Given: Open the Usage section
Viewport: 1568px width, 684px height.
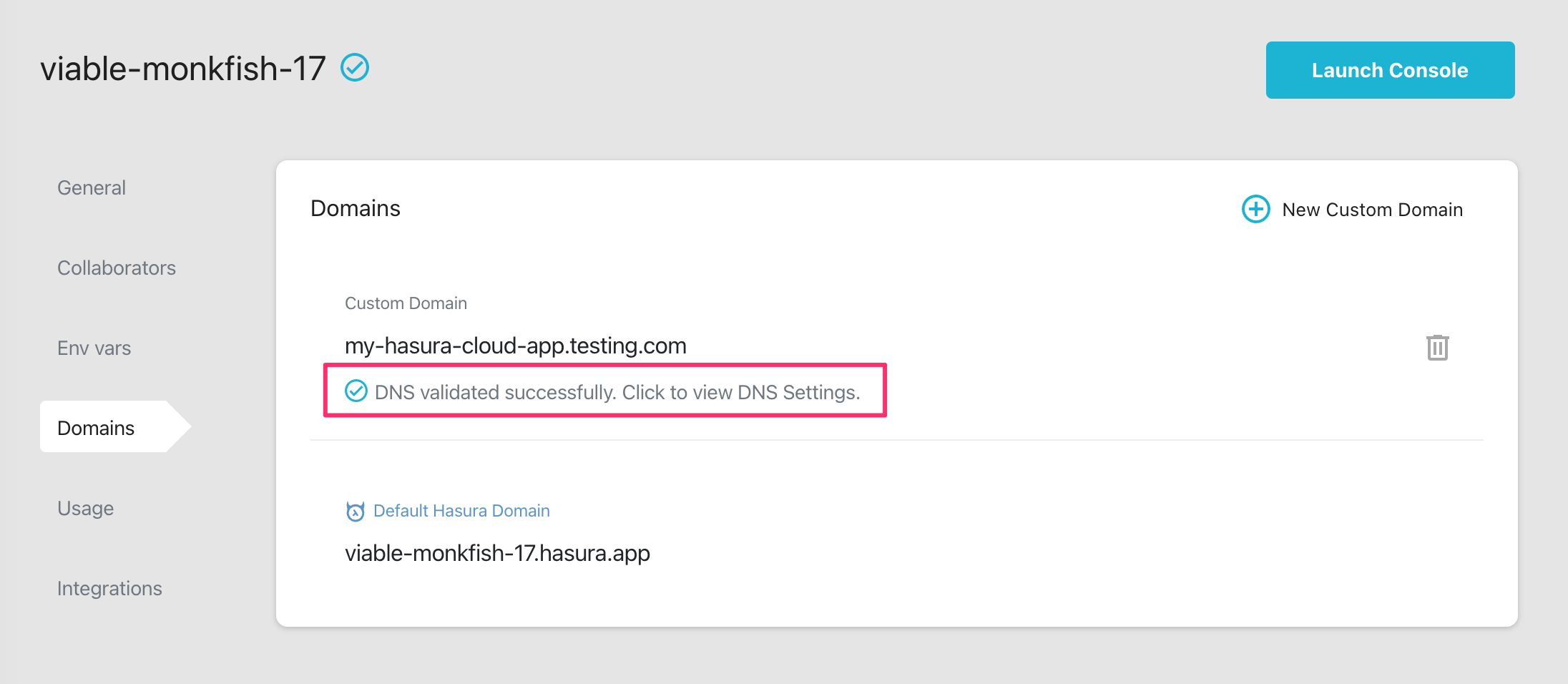Looking at the screenshot, I should pos(85,508).
